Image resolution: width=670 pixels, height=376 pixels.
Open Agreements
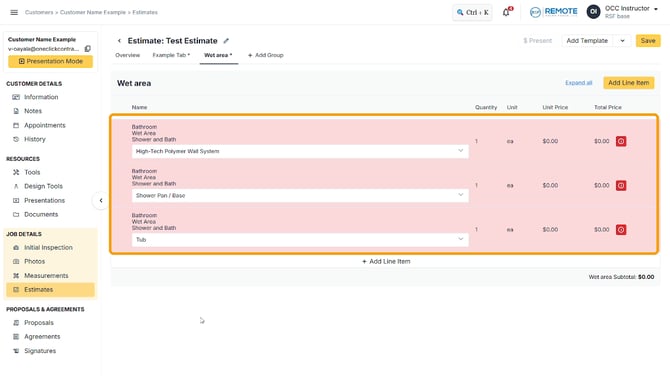click(42, 337)
